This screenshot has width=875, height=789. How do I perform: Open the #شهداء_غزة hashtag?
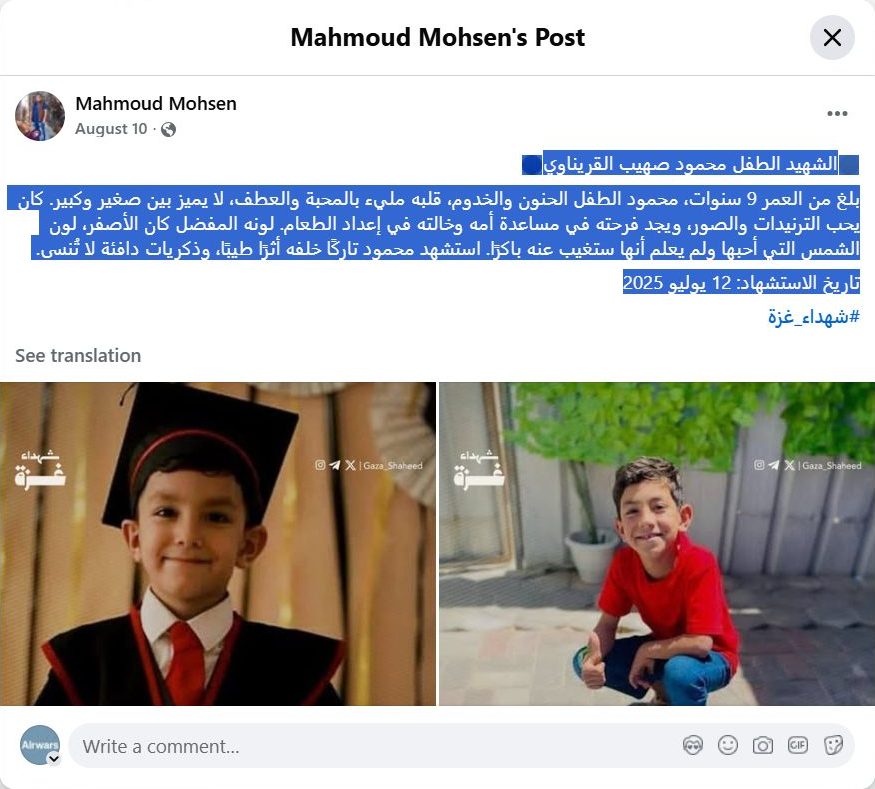814,317
